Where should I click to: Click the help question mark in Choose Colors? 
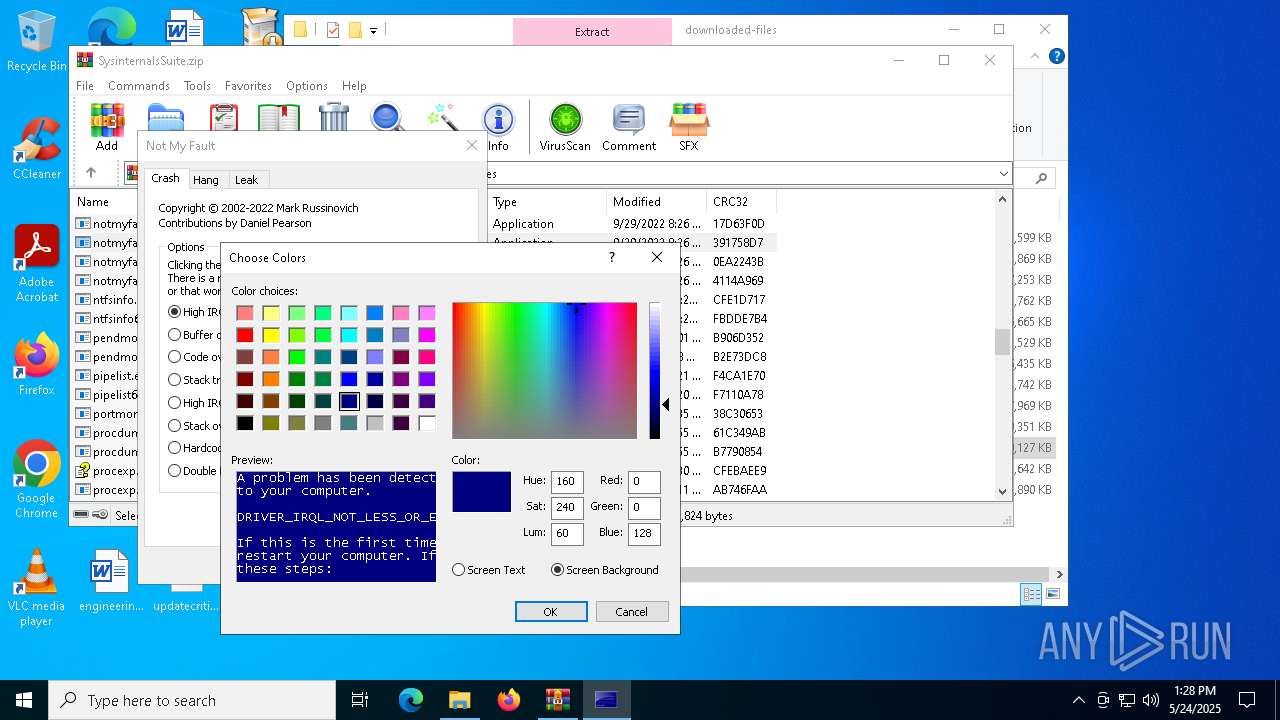coord(612,257)
